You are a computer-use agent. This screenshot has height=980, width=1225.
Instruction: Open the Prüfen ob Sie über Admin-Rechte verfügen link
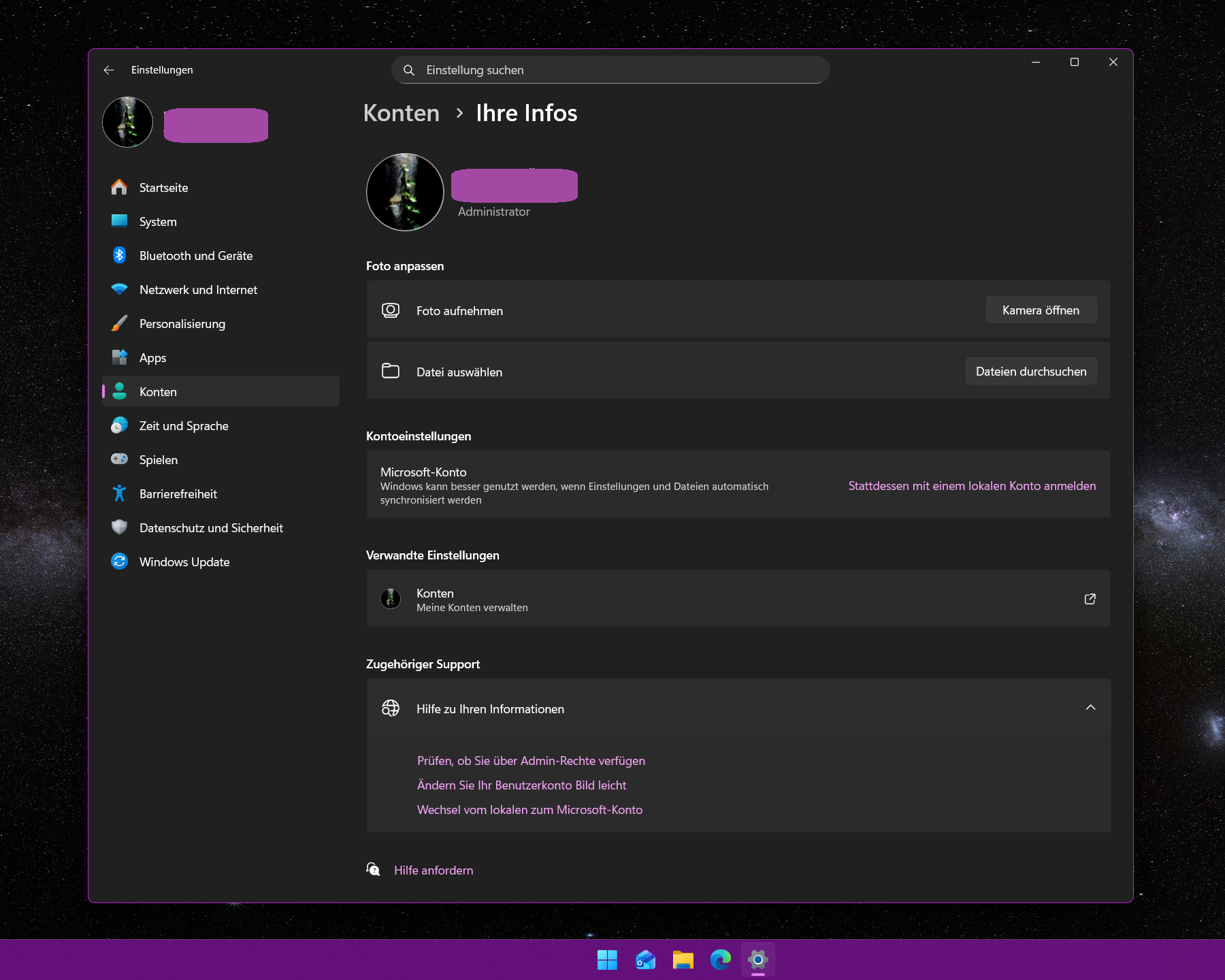(530, 760)
